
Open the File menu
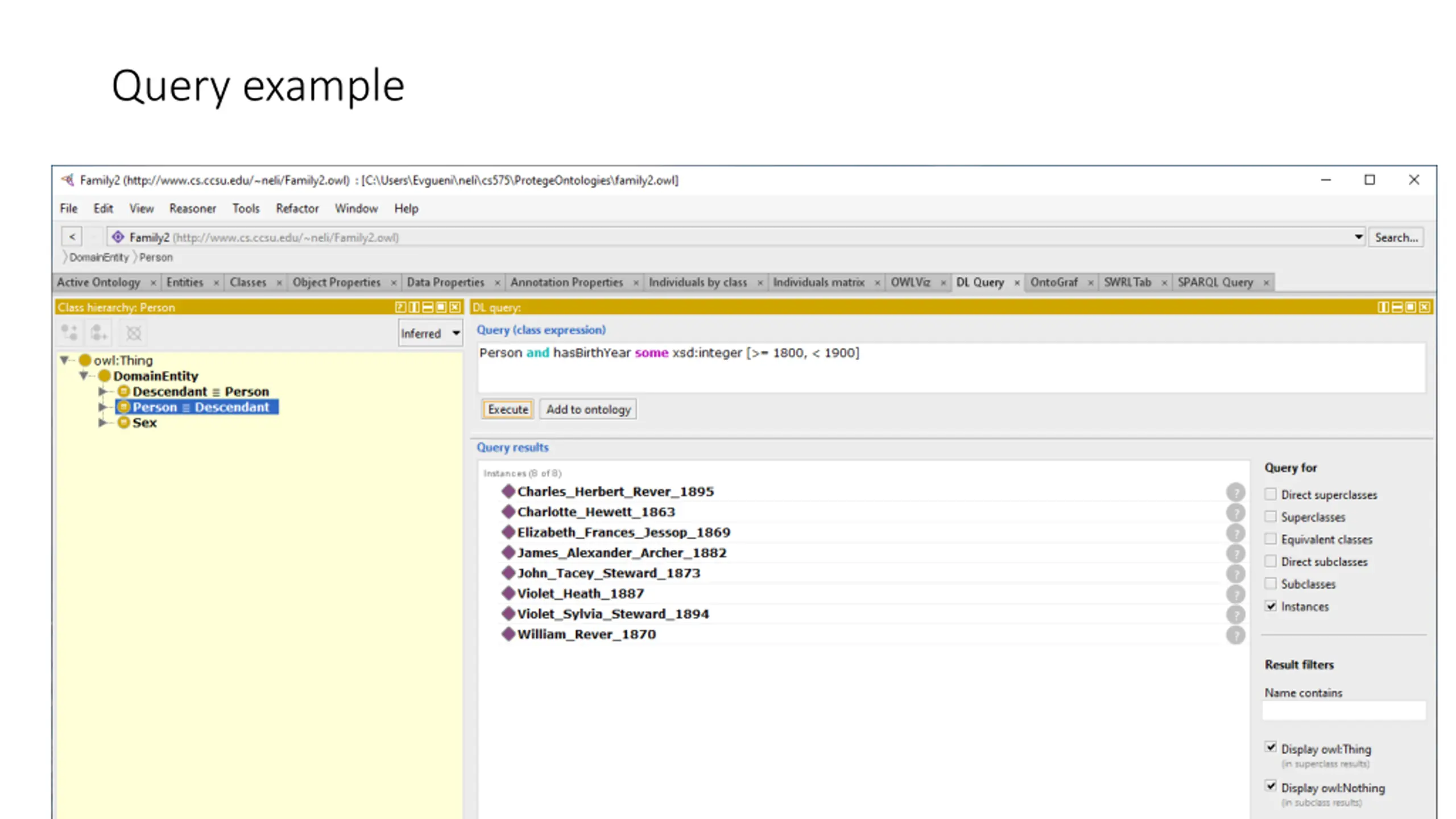click(x=69, y=209)
